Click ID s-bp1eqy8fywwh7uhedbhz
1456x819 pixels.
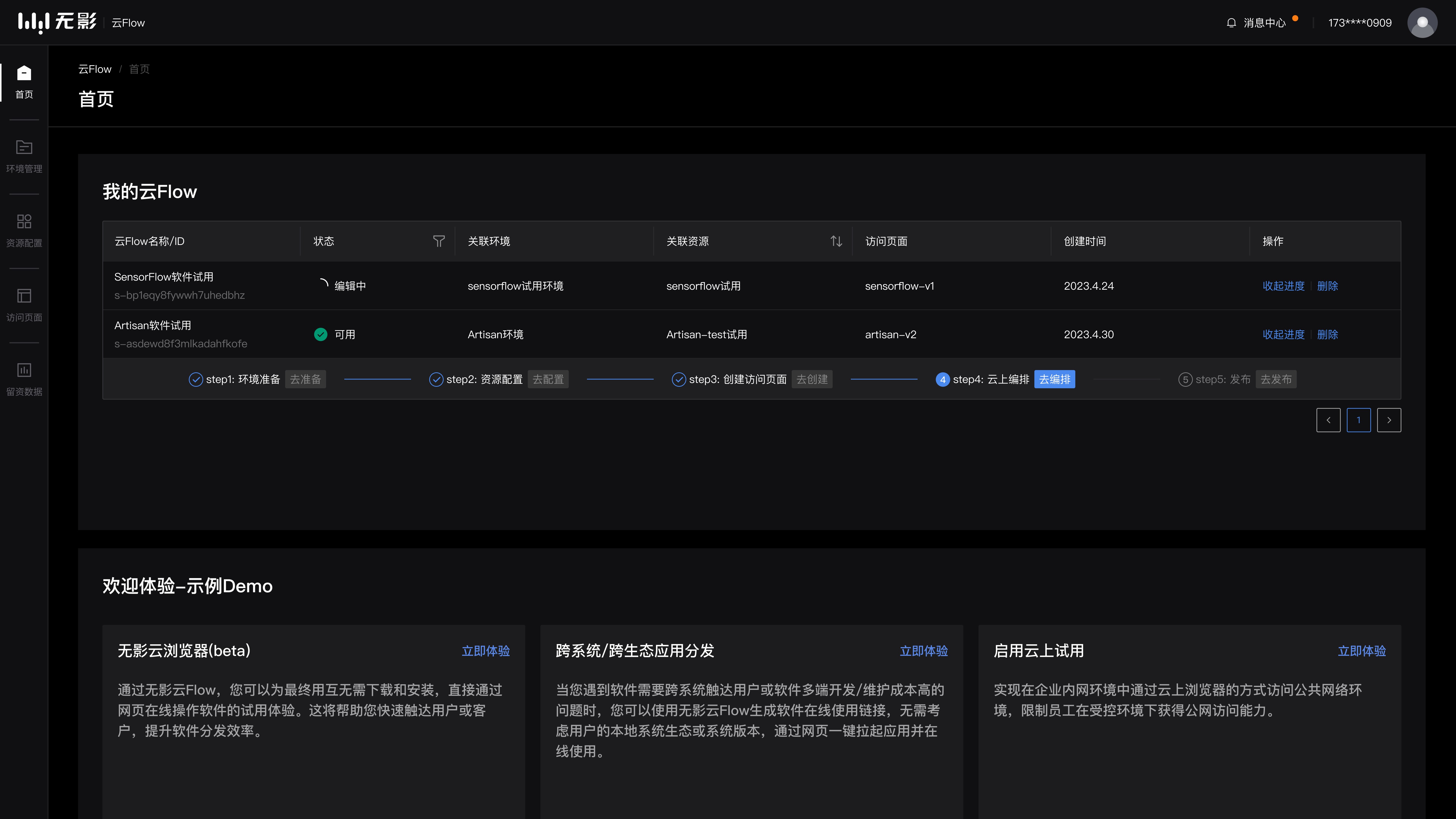click(179, 295)
